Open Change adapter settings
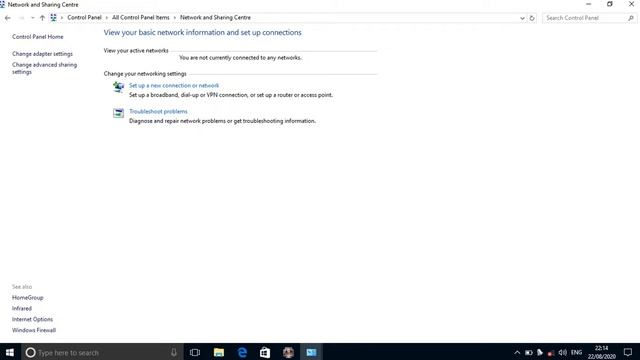The width and height of the screenshot is (640, 360). [42, 54]
